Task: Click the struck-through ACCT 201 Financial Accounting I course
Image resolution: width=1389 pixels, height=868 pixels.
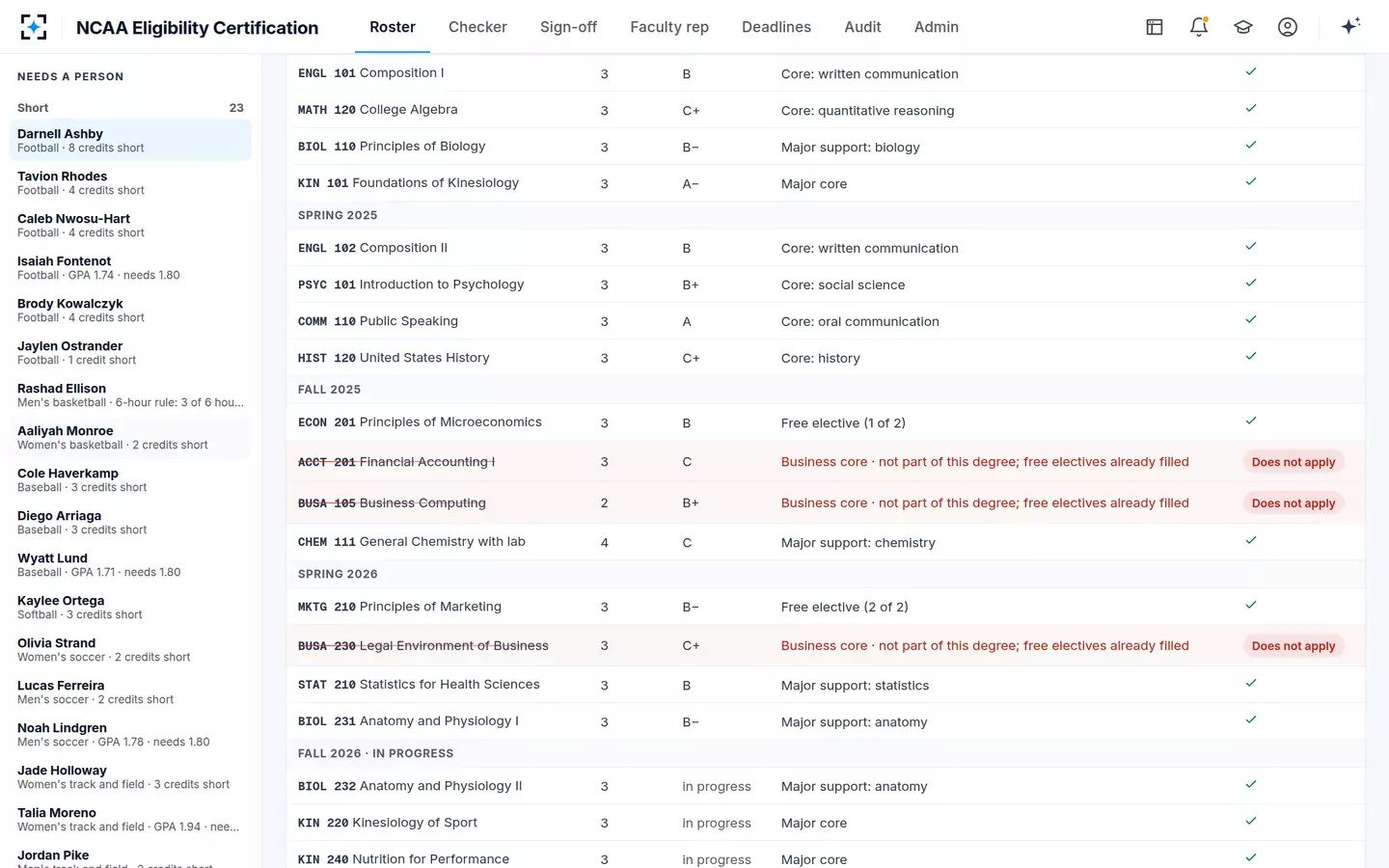Action: pyautogui.click(x=396, y=462)
